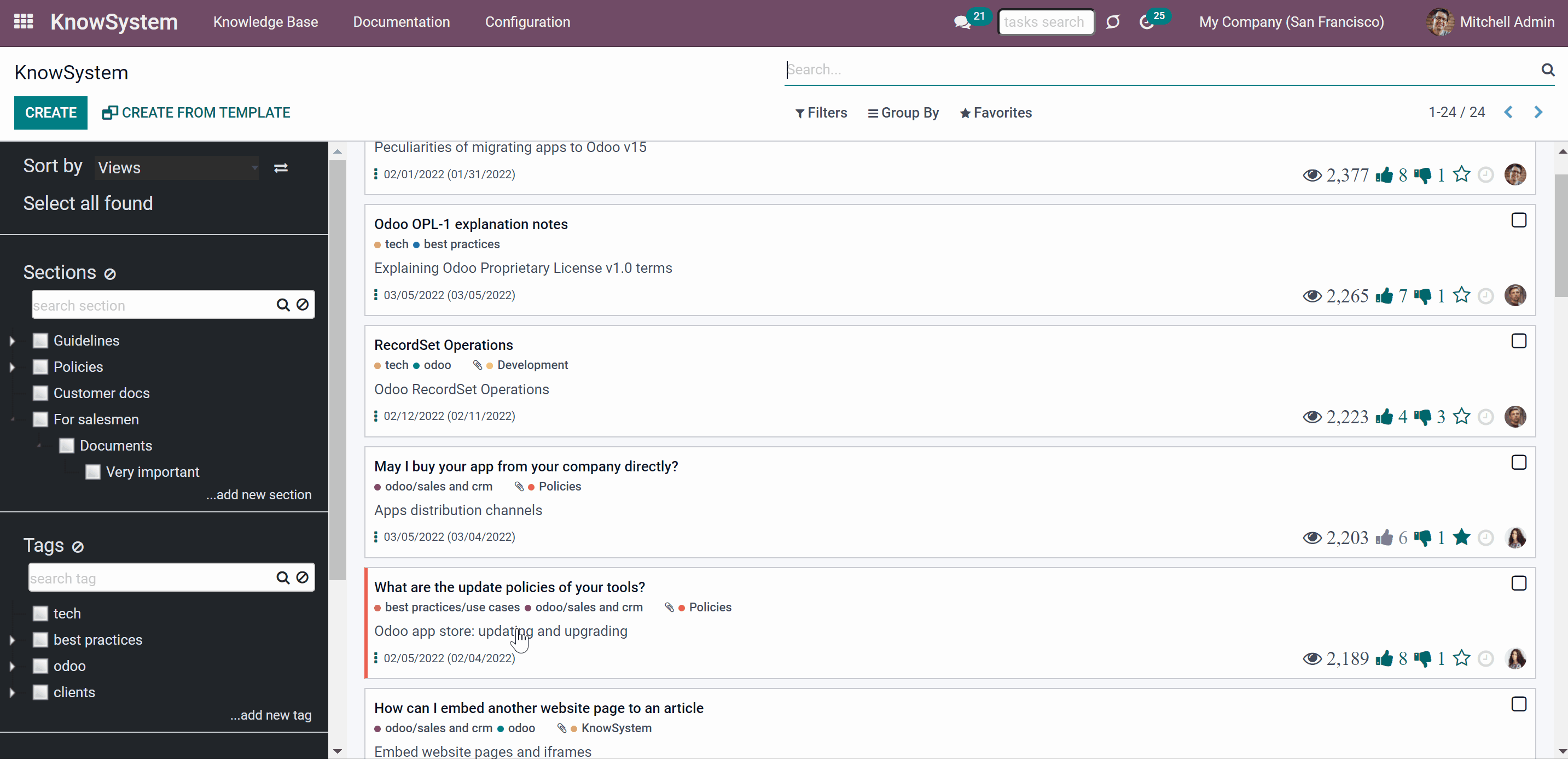
Task: Check the Guidelines section checkbox
Action: coord(40,341)
